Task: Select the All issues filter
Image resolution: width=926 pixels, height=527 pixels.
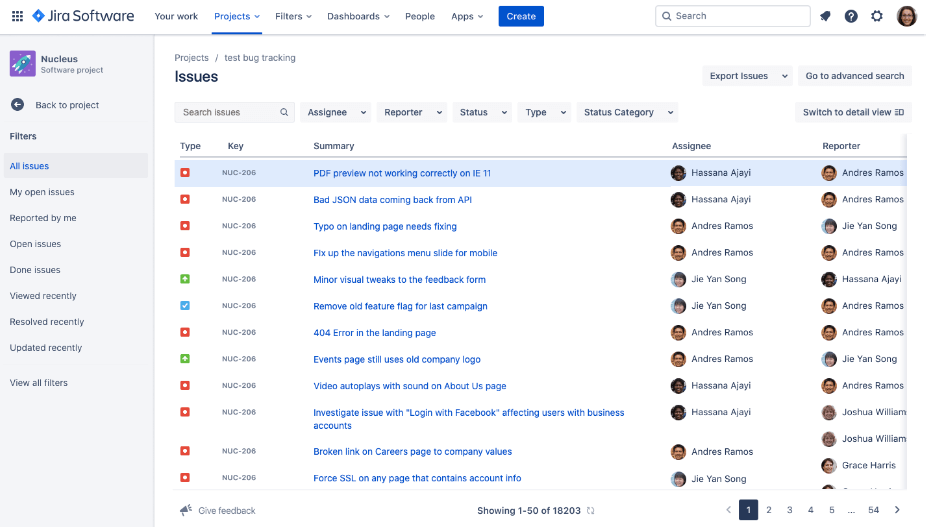Action: (x=76, y=165)
